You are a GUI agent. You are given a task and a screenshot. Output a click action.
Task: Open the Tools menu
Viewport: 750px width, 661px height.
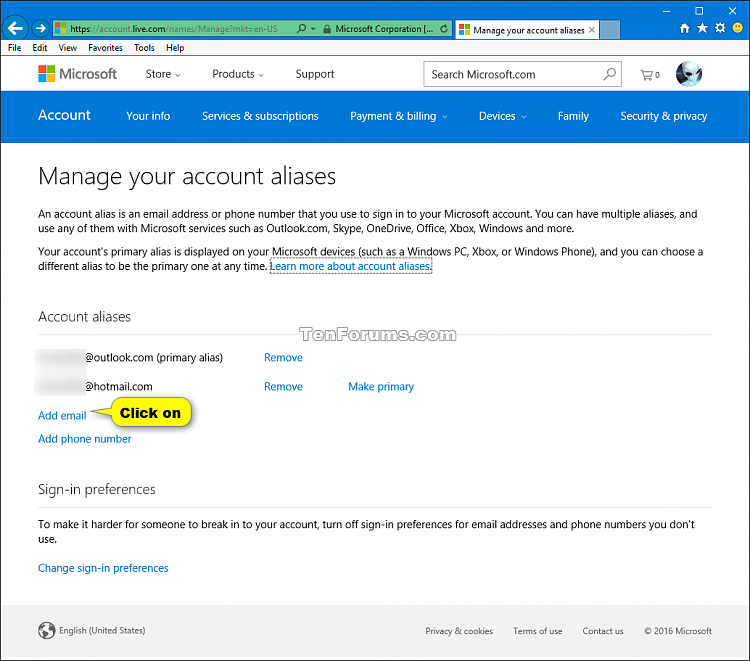(x=144, y=48)
